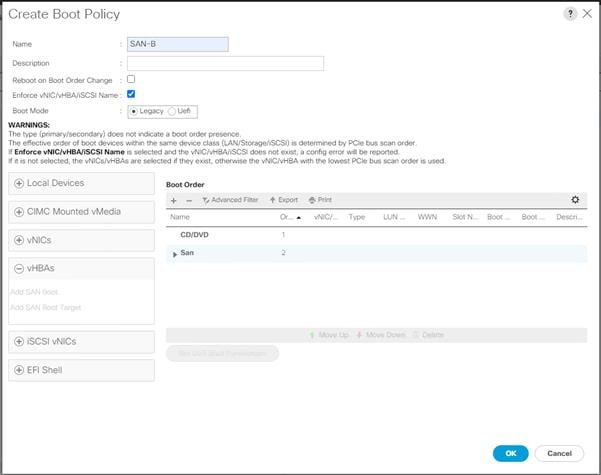Click the Description input field
The image size is (601, 475).
pyautogui.click(x=225, y=63)
